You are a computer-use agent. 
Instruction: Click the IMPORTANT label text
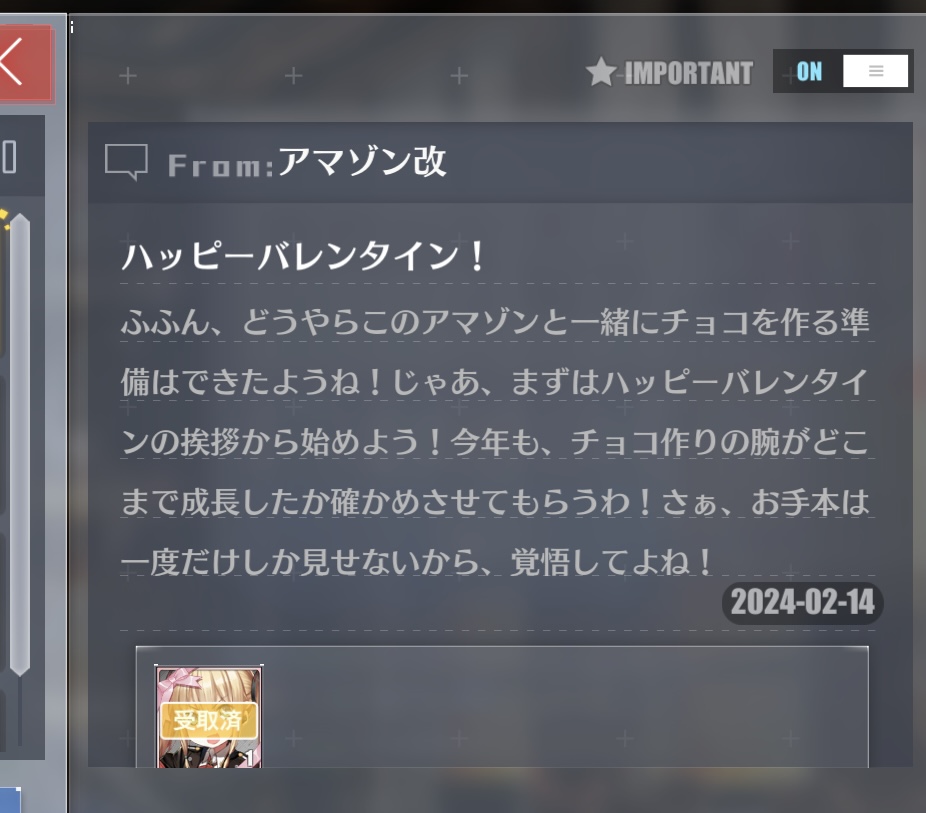[x=689, y=73]
